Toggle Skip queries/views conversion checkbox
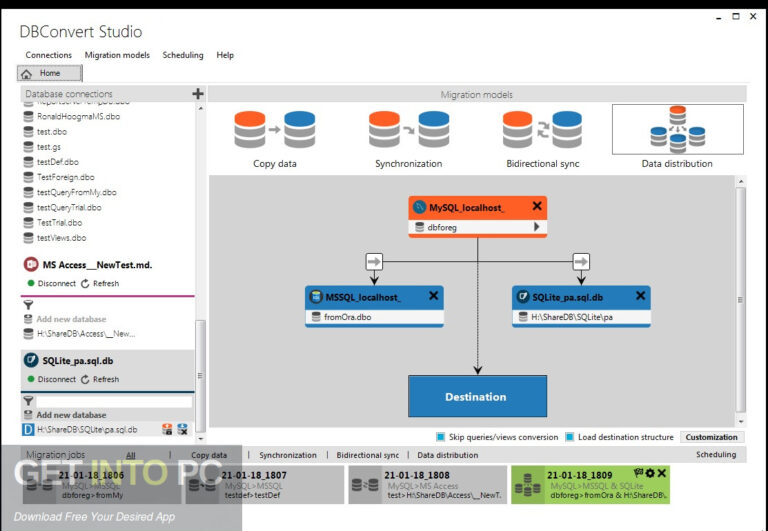Image resolution: width=768 pixels, height=531 pixels. click(x=441, y=437)
